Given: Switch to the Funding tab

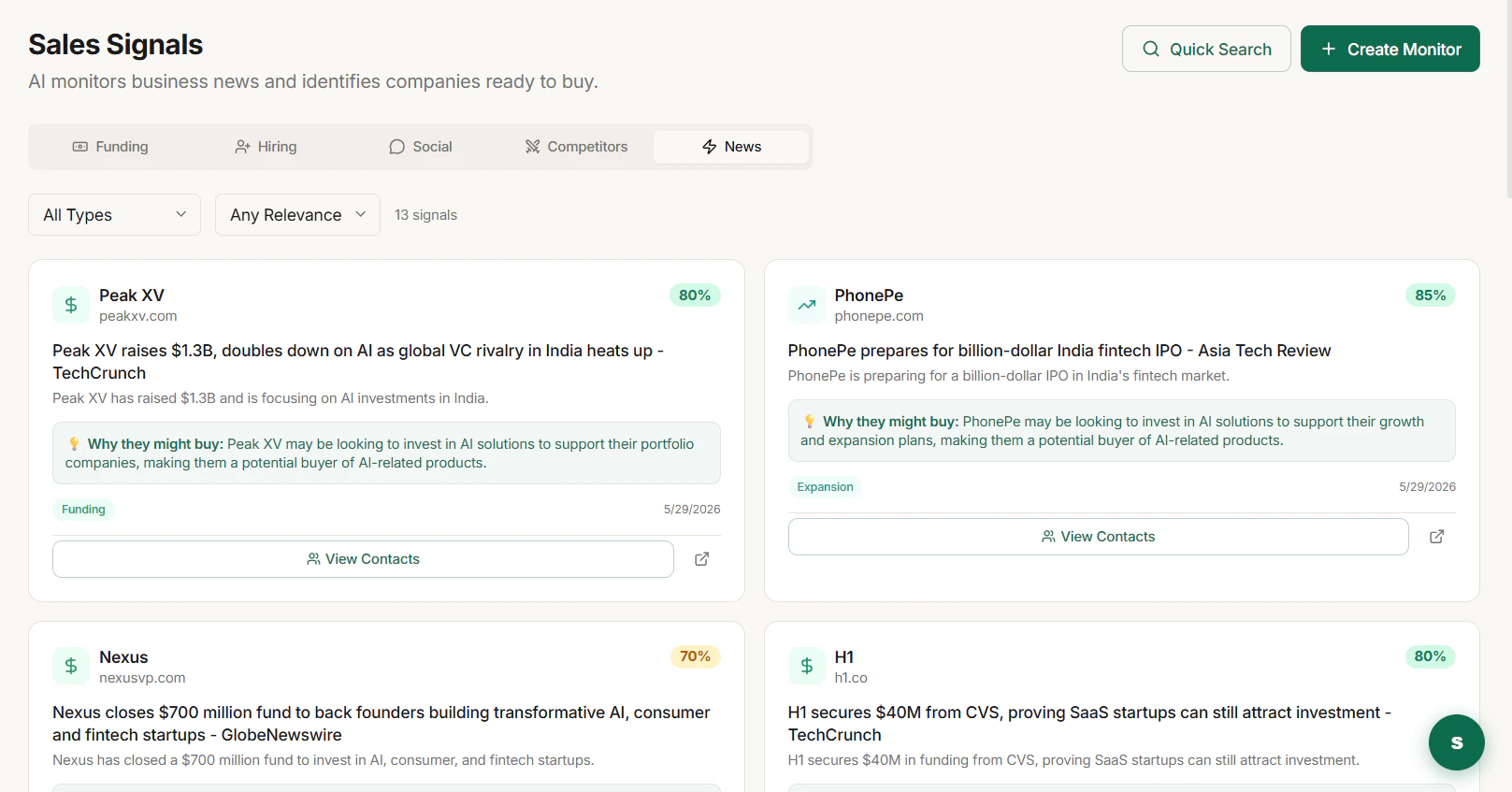Looking at the screenshot, I should (x=110, y=147).
